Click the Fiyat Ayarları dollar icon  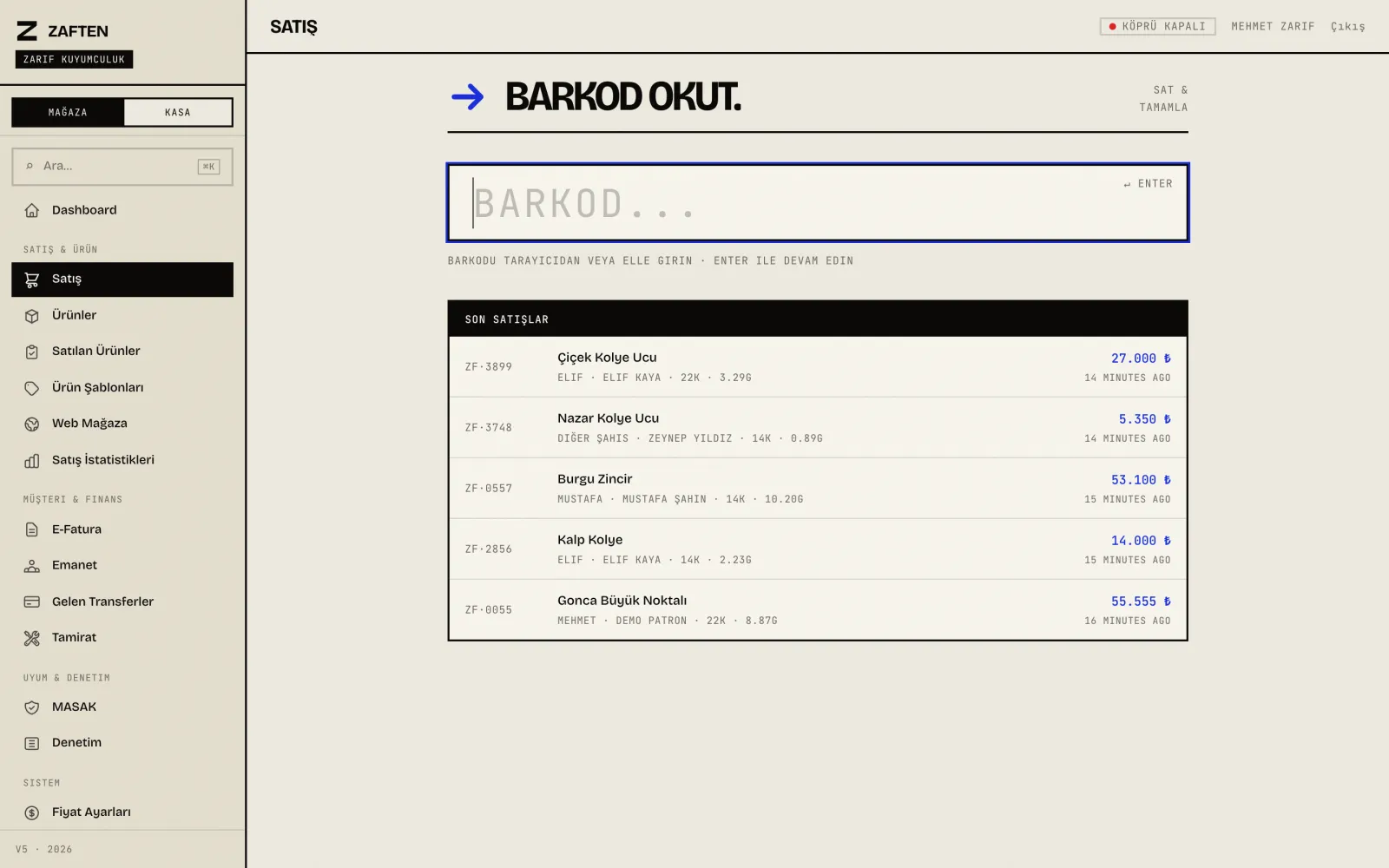coord(32,812)
